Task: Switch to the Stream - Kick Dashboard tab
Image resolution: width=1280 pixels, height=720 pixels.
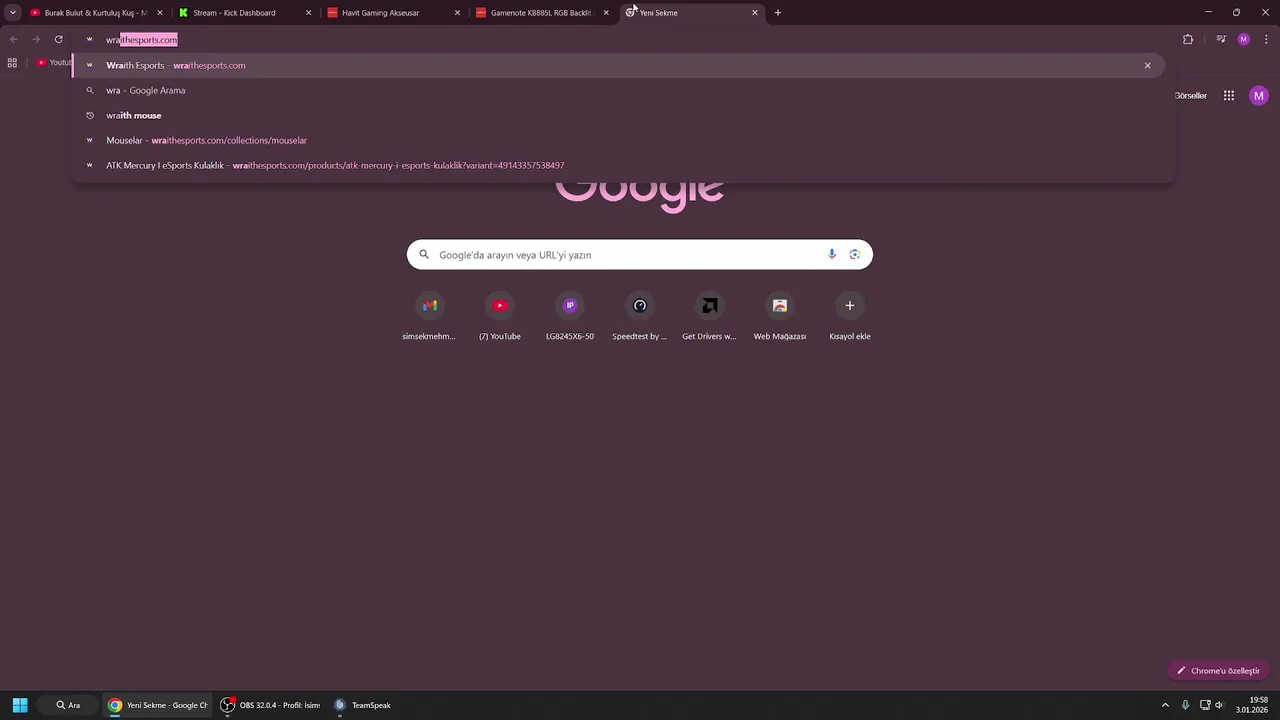Action: [243, 13]
